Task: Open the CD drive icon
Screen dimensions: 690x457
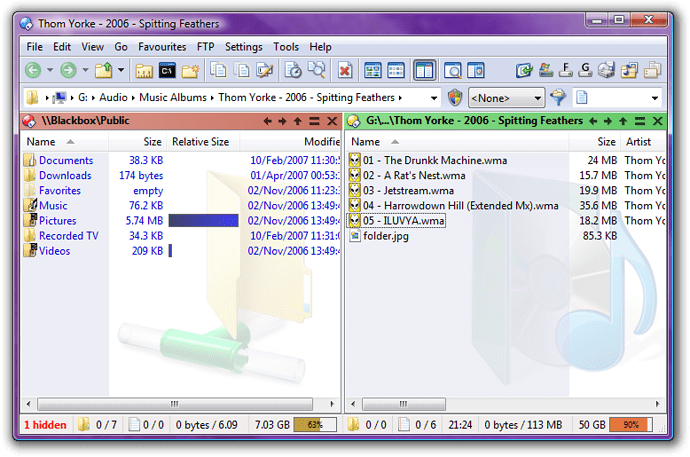Action: (x=606, y=70)
